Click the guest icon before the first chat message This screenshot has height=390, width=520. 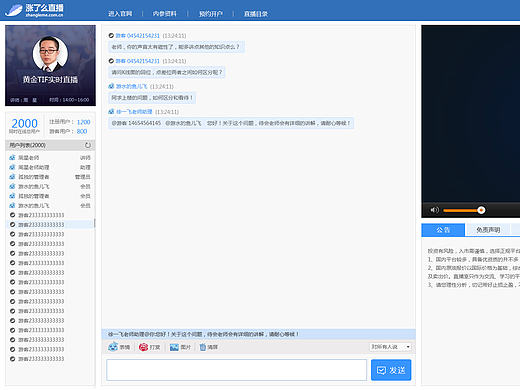point(111,35)
